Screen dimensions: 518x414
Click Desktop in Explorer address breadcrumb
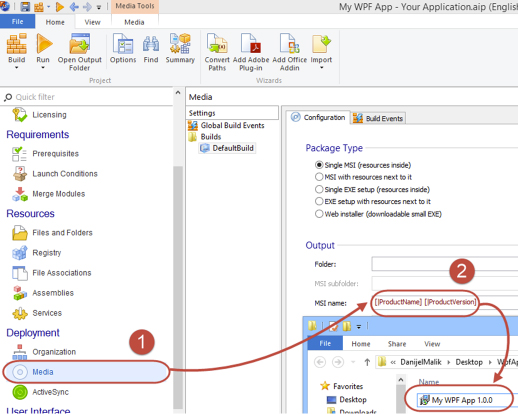tap(469, 362)
